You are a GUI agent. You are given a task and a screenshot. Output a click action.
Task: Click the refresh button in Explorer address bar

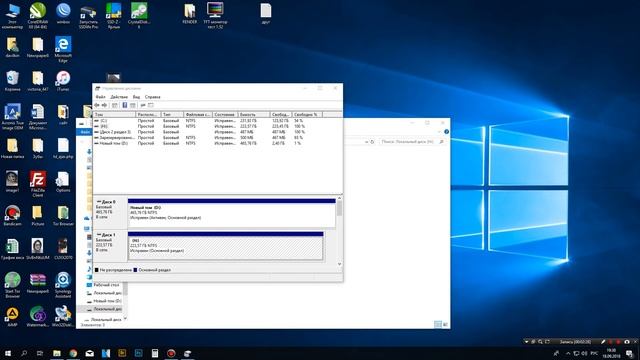(372, 142)
